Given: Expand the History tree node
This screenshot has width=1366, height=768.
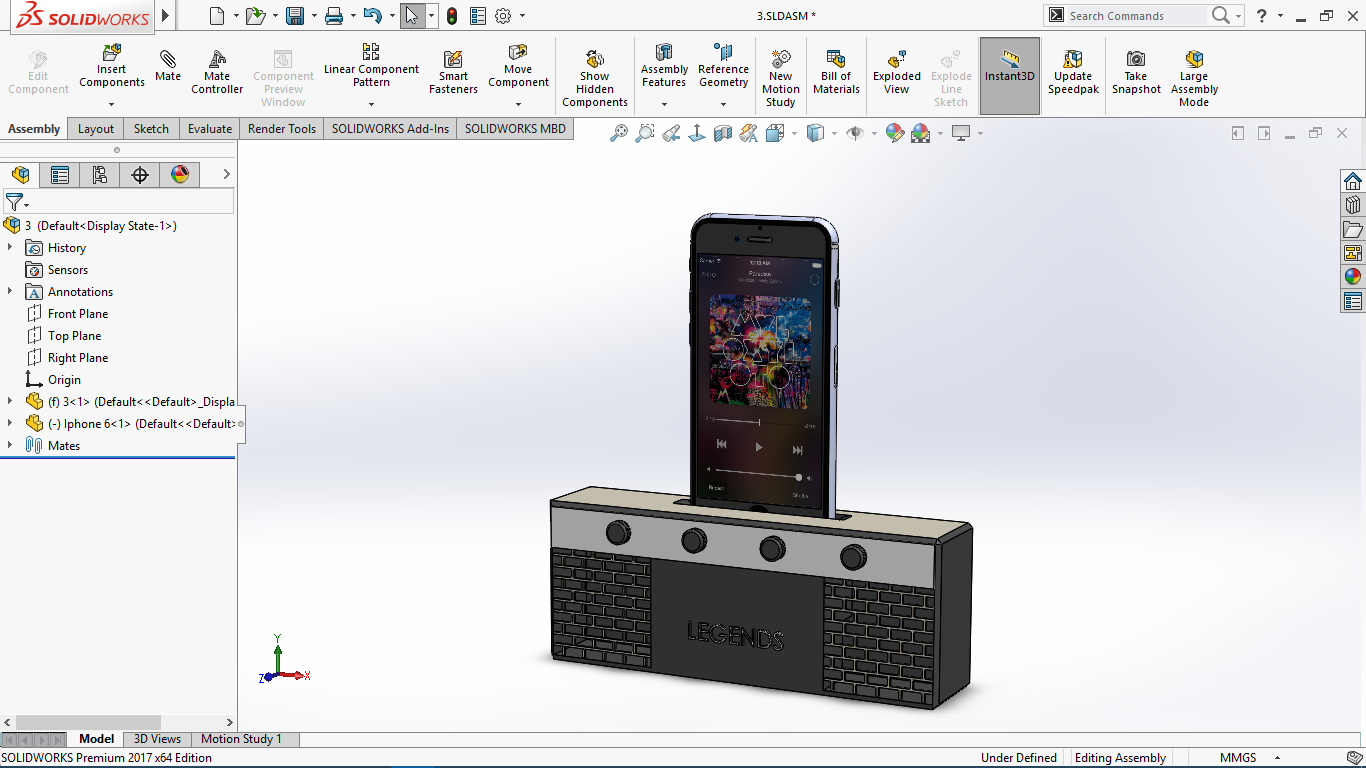Looking at the screenshot, I should coord(10,247).
